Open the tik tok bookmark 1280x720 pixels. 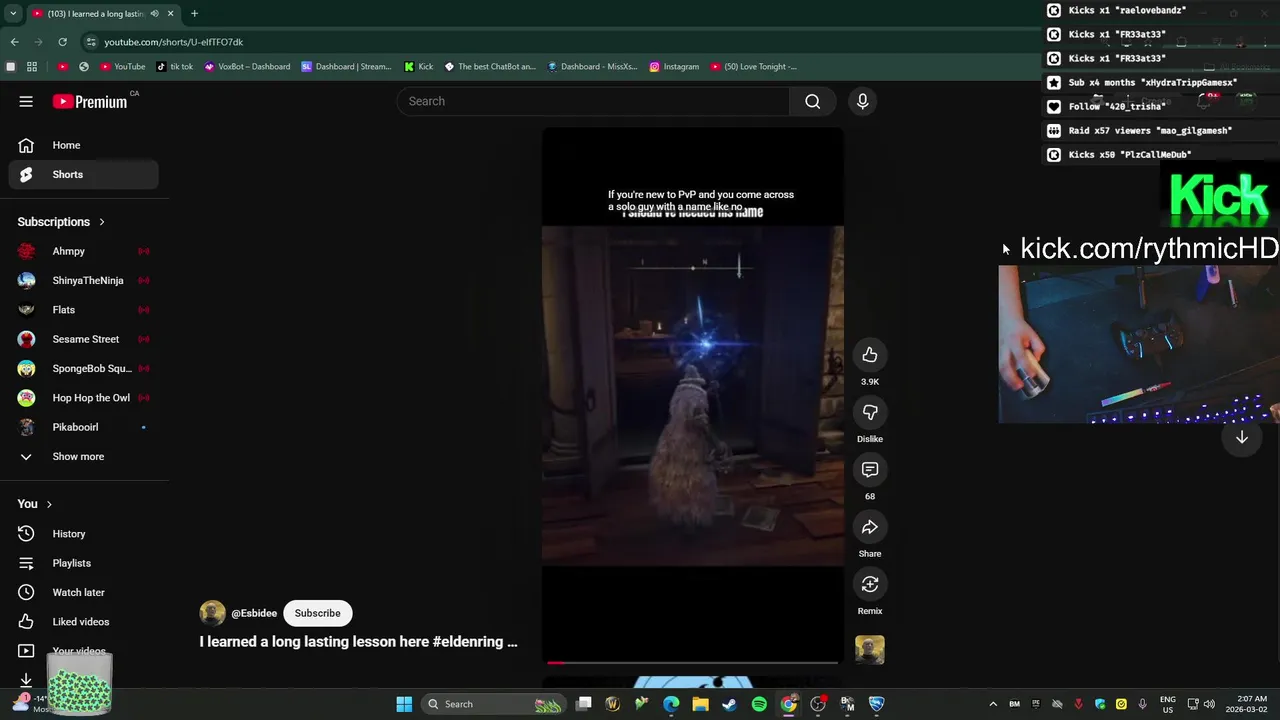[175, 67]
